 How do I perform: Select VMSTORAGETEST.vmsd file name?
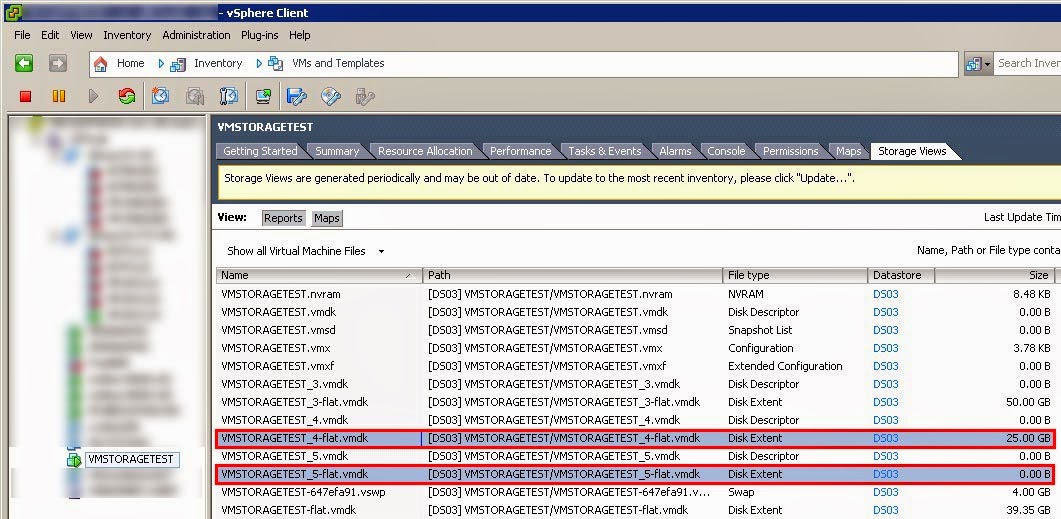(x=278, y=330)
